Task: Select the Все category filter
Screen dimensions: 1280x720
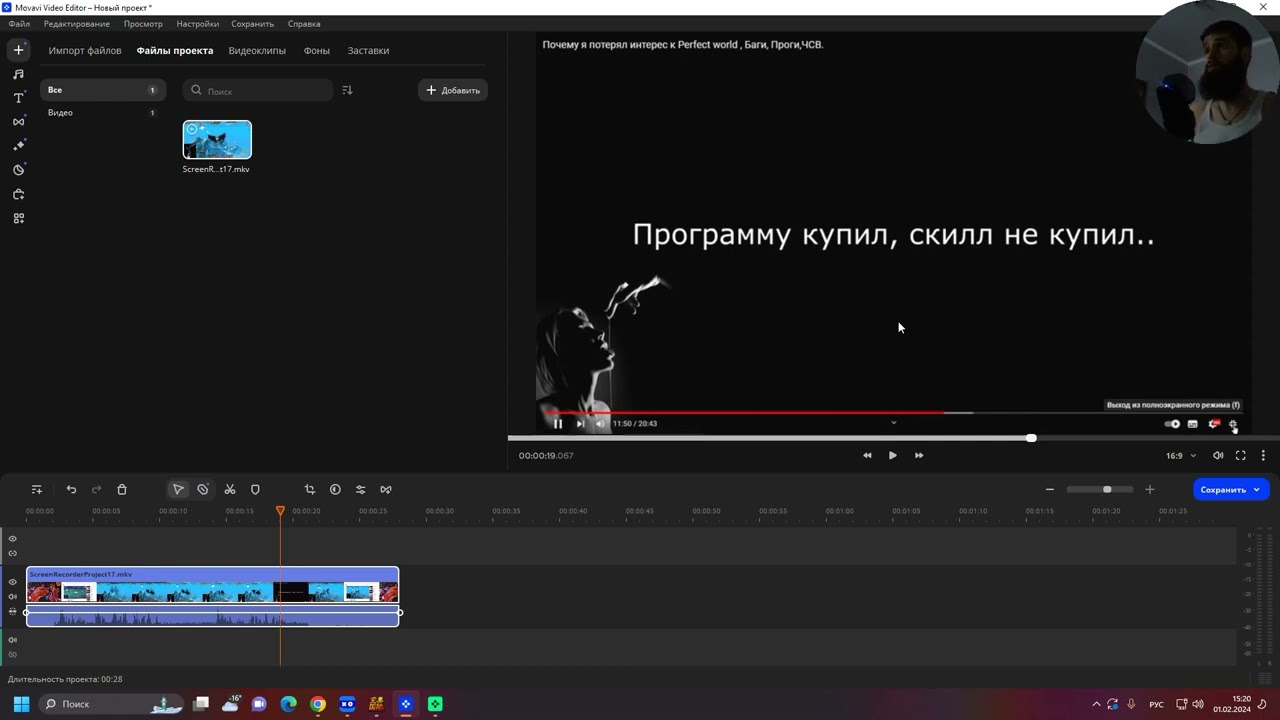Action: tap(102, 90)
